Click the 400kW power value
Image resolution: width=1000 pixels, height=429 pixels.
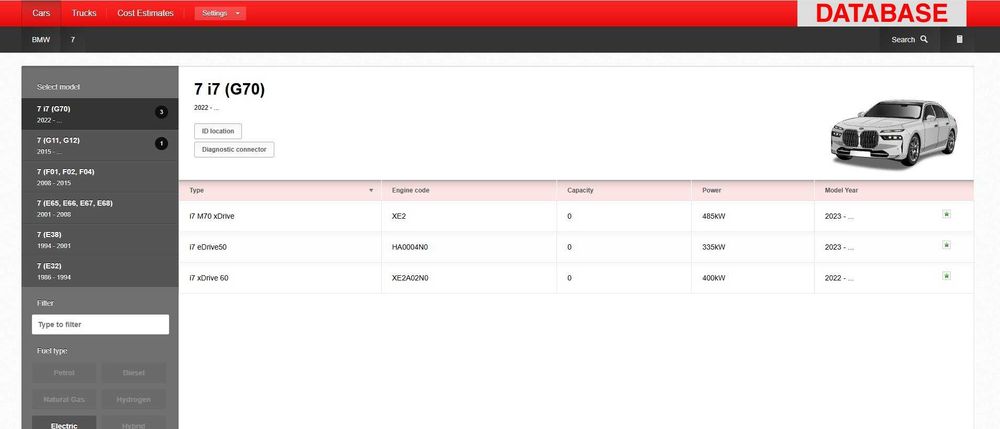click(714, 279)
